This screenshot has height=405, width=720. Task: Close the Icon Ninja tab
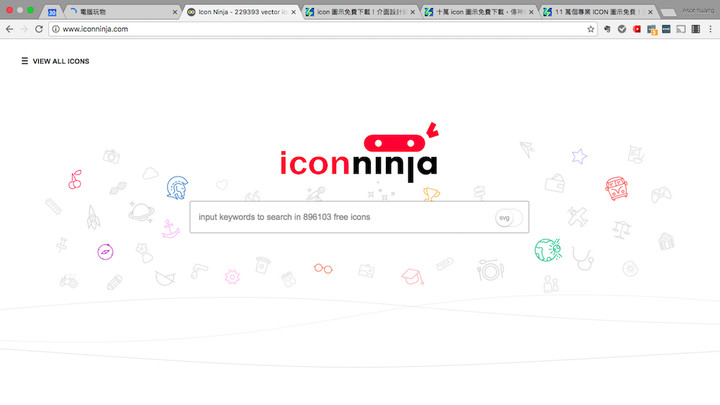[293, 12]
